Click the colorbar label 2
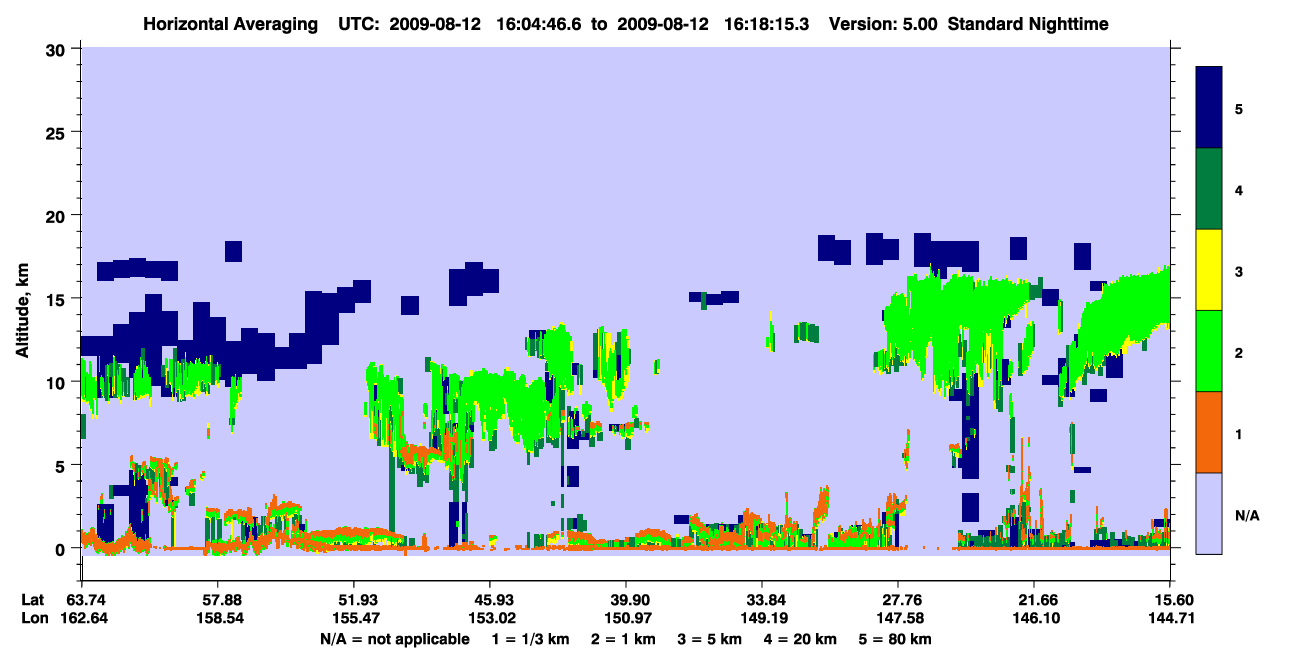This screenshot has width=1300, height=667. pos(1239,352)
